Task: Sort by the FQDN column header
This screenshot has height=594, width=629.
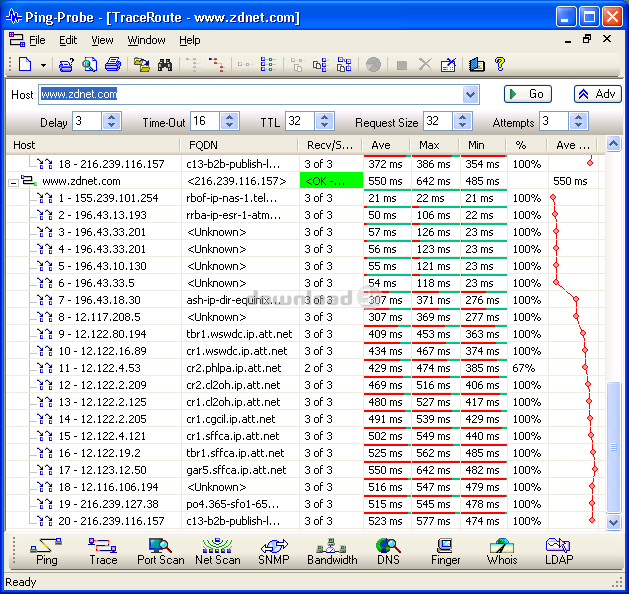Action: tap(239, 145)
